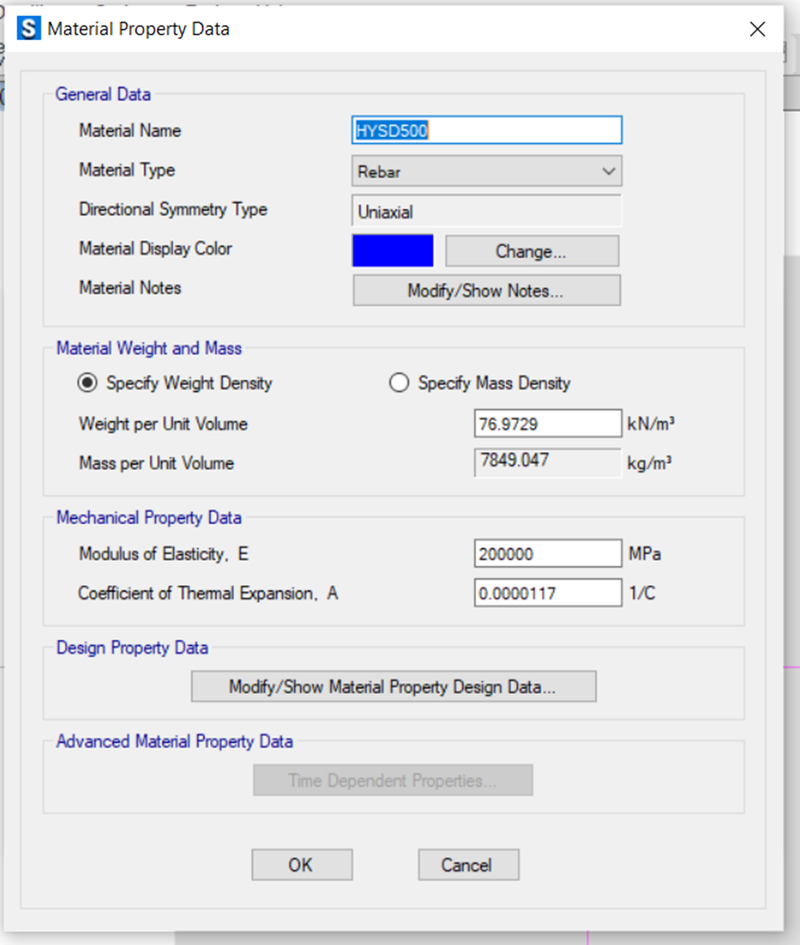Click the blue Material Display Color swatch
The height and width of the screenshot is (945, 800).
(x=392, y=251)
